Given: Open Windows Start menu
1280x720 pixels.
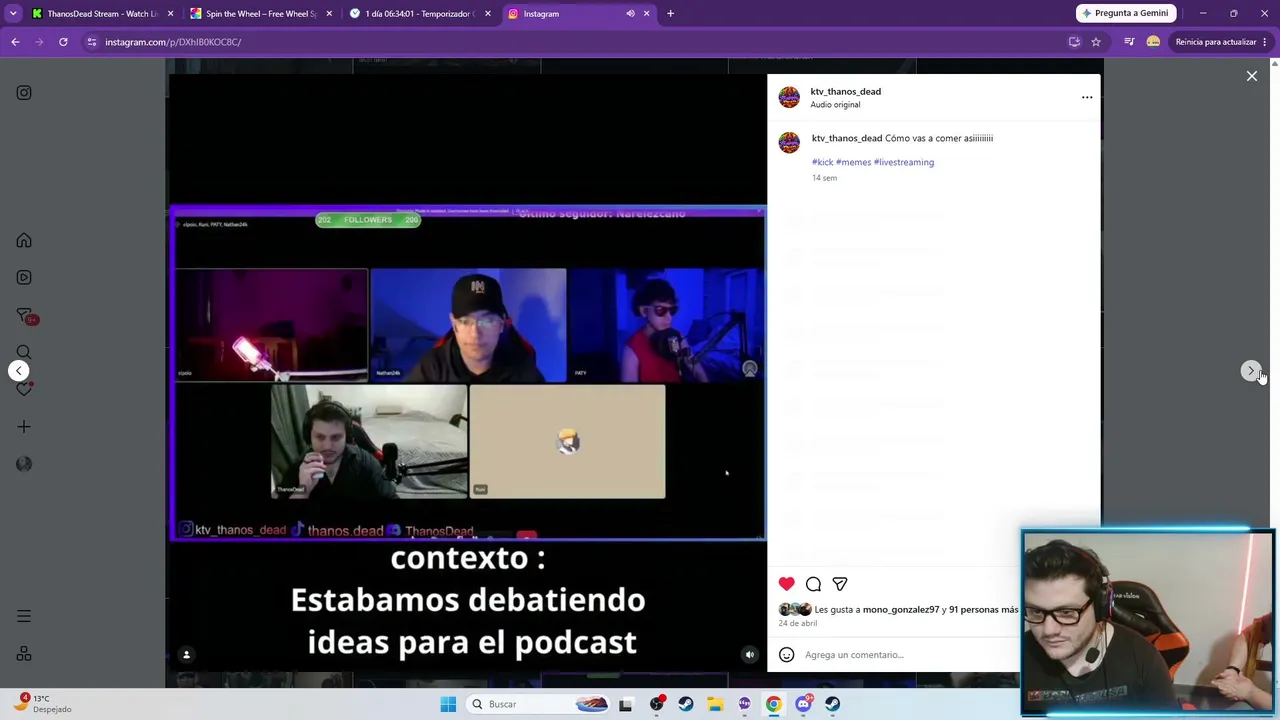Looking at the screenshot, I should (x=448, y=704).
